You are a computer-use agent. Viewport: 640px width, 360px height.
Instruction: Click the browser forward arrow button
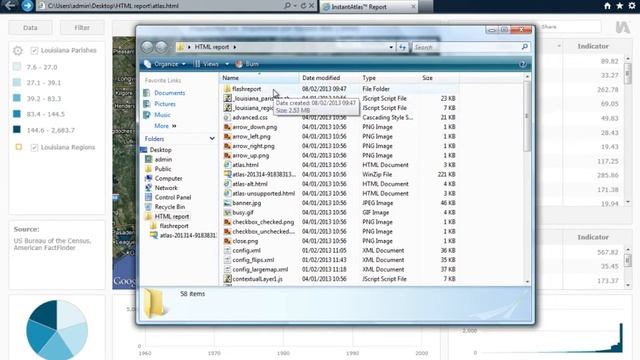pyautogui.click(x=27, y=6)
